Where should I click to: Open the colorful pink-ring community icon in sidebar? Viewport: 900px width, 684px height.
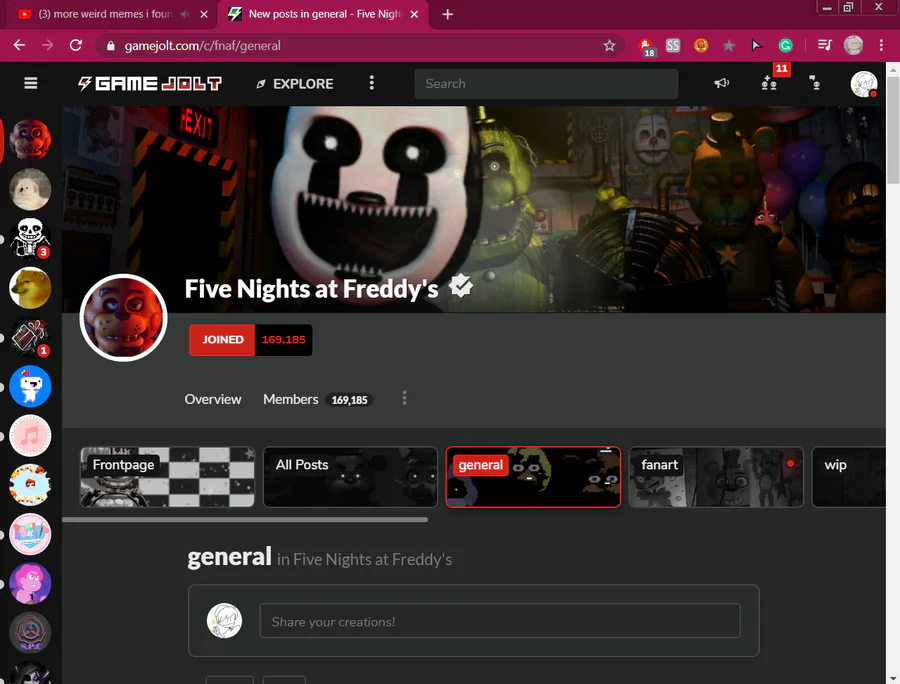click(x=30, y=535)
